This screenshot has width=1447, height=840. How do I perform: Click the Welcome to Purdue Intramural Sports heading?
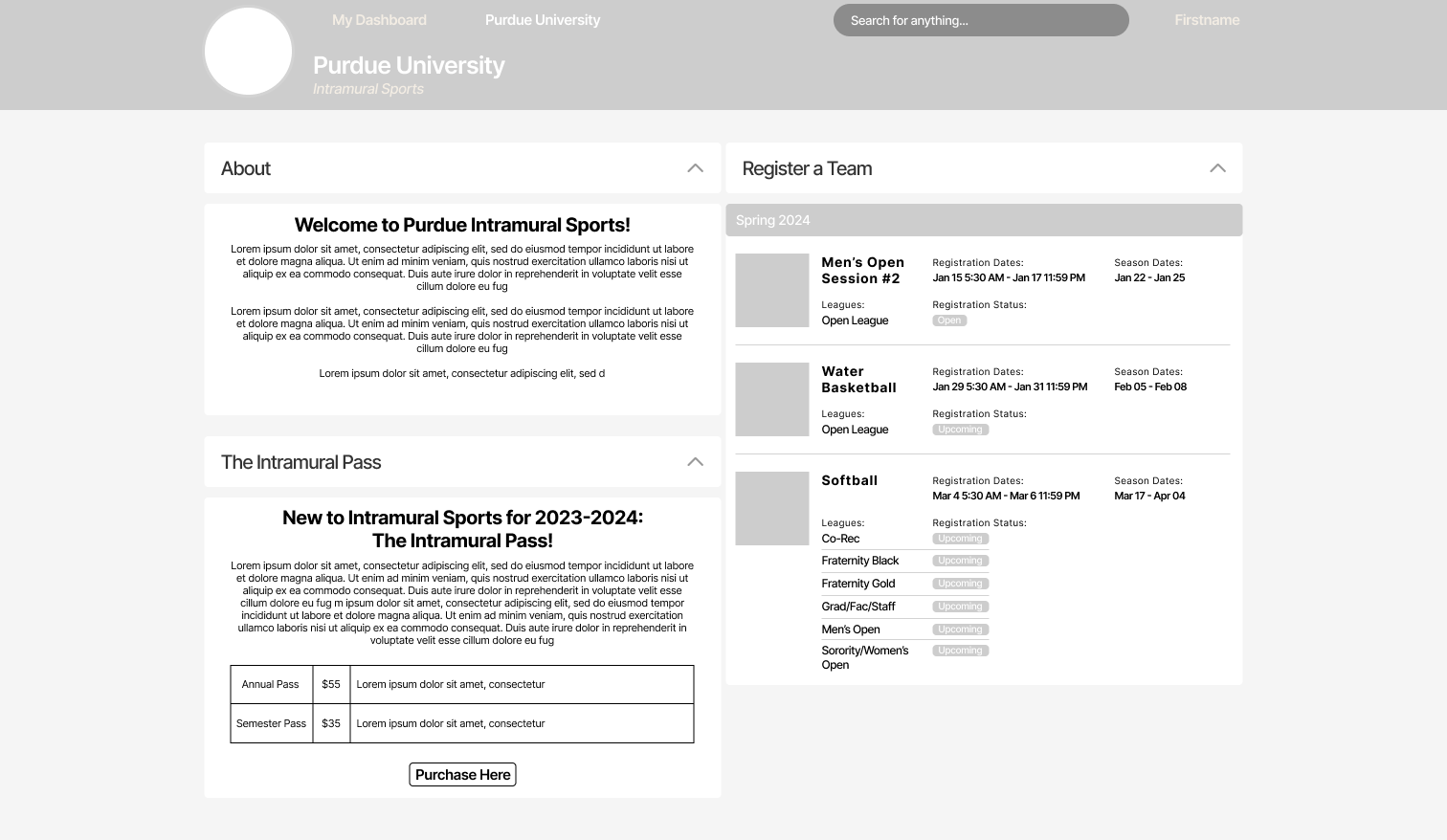462,225
